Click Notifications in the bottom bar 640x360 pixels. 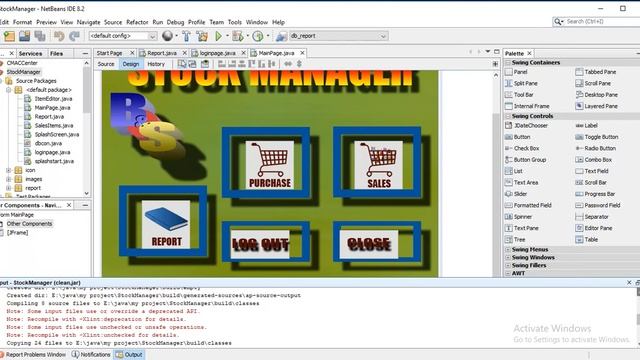click(x=91, y=355)
